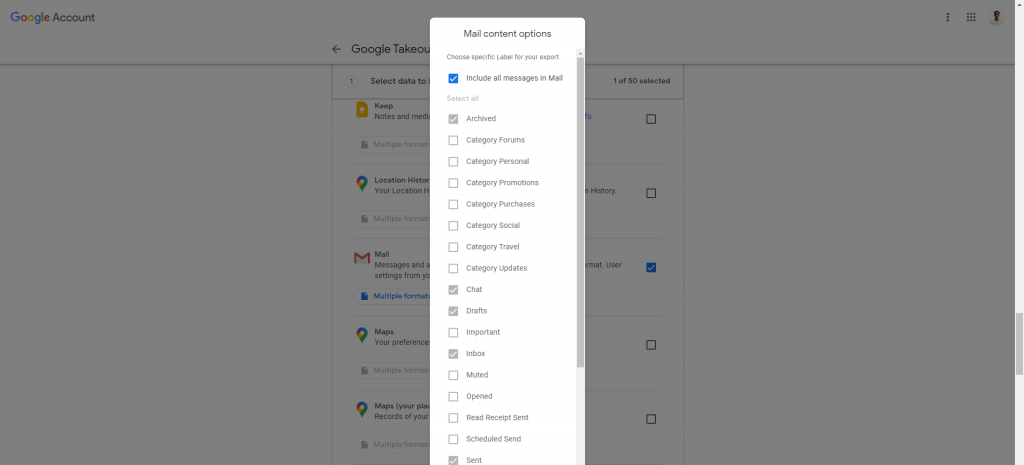Open the Google apps grid
The image size is (1024, 465).
tap(971, 17)
